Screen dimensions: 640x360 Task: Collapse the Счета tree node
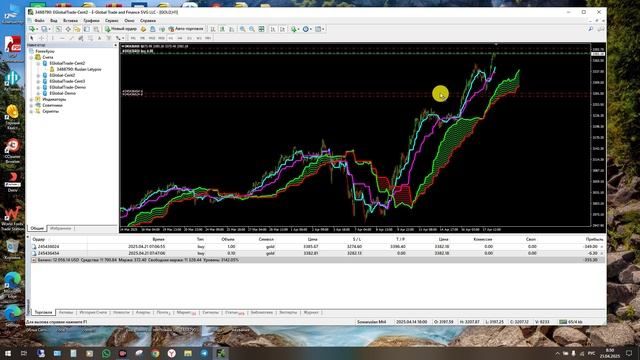pyautogui.click(x=31, y=58)
